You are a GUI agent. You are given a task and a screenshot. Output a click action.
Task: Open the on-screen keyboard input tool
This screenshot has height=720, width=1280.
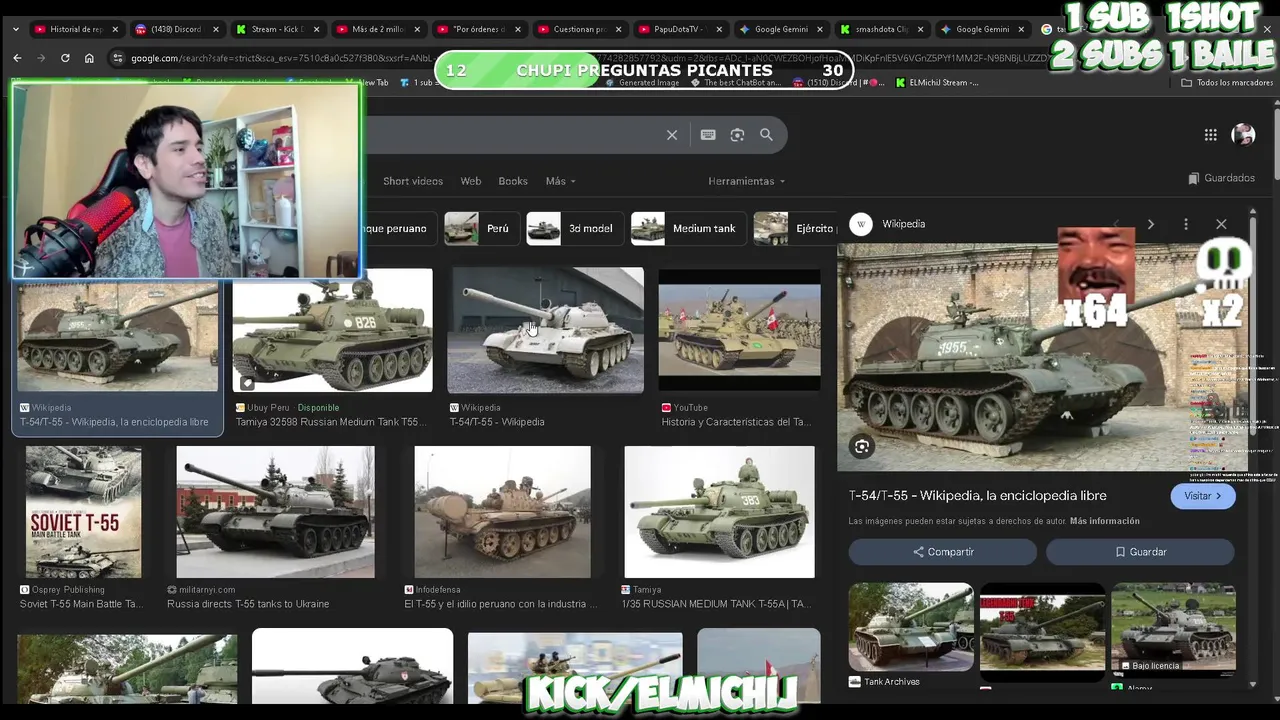(x=708, y=135)
